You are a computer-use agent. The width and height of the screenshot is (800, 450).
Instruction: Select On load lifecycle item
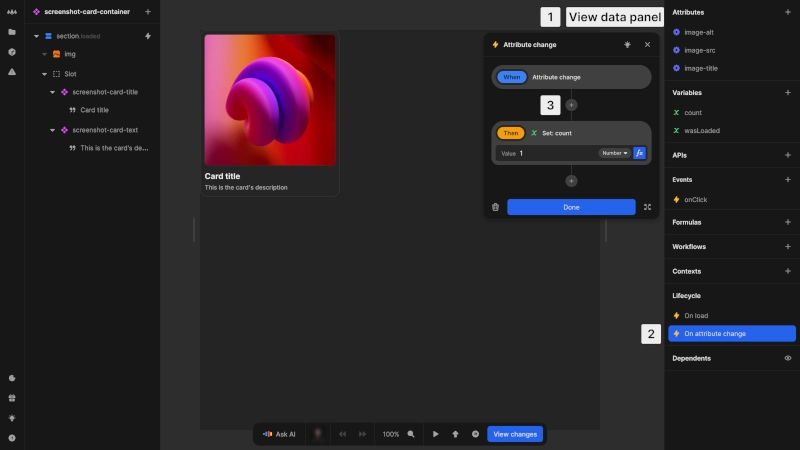pyautogui.click(x=732, y=316)
